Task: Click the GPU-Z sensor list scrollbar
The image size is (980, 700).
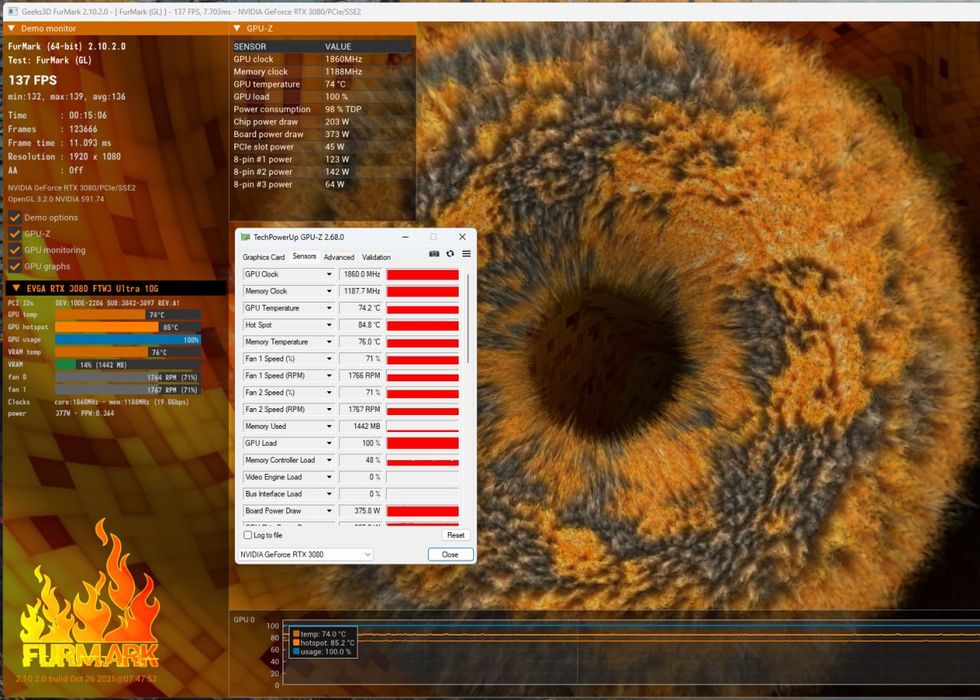Action: 468,319
